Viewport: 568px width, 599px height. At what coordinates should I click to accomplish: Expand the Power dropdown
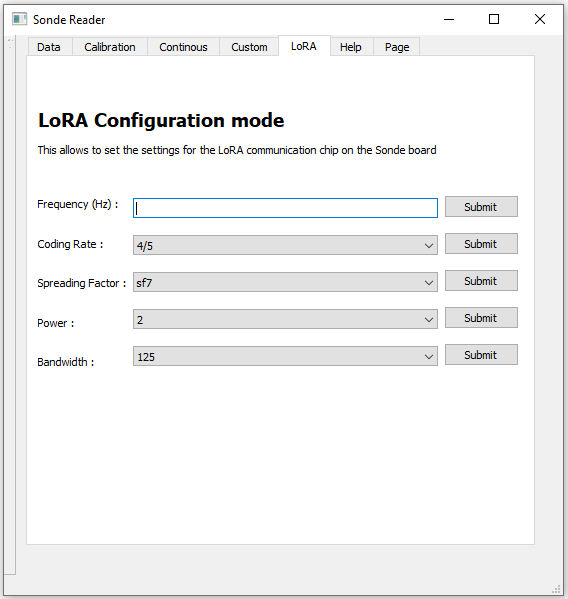285,319
